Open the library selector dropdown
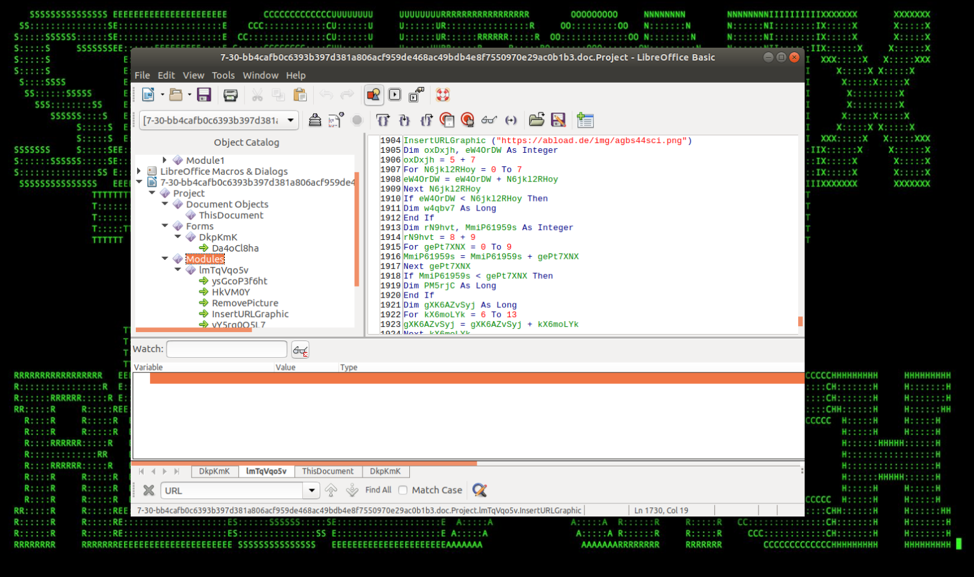 tap(291, 120)
